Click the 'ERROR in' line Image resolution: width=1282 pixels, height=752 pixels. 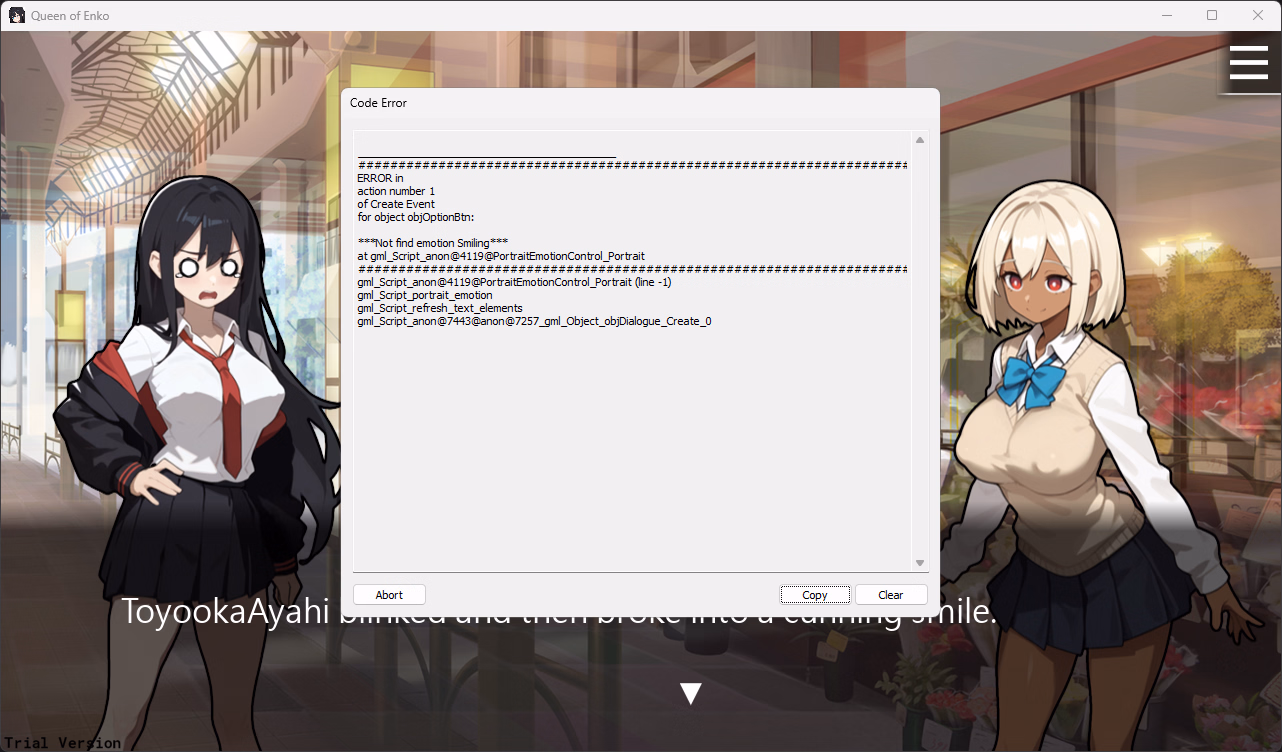tap(380, 178)
